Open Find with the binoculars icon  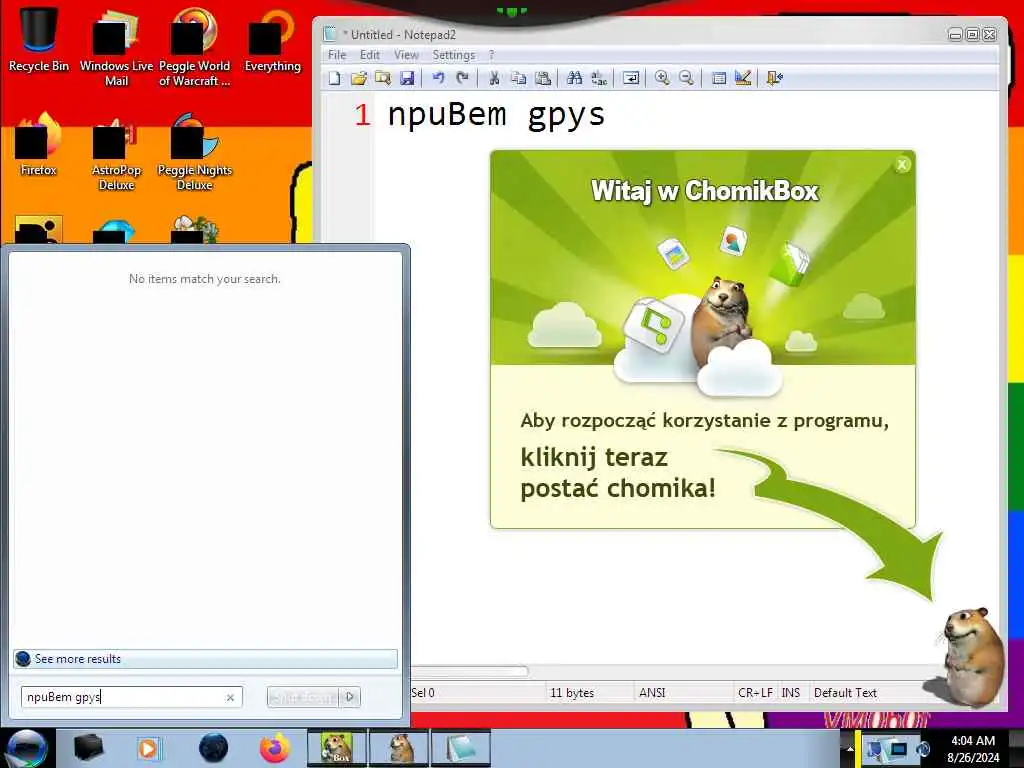575,78
